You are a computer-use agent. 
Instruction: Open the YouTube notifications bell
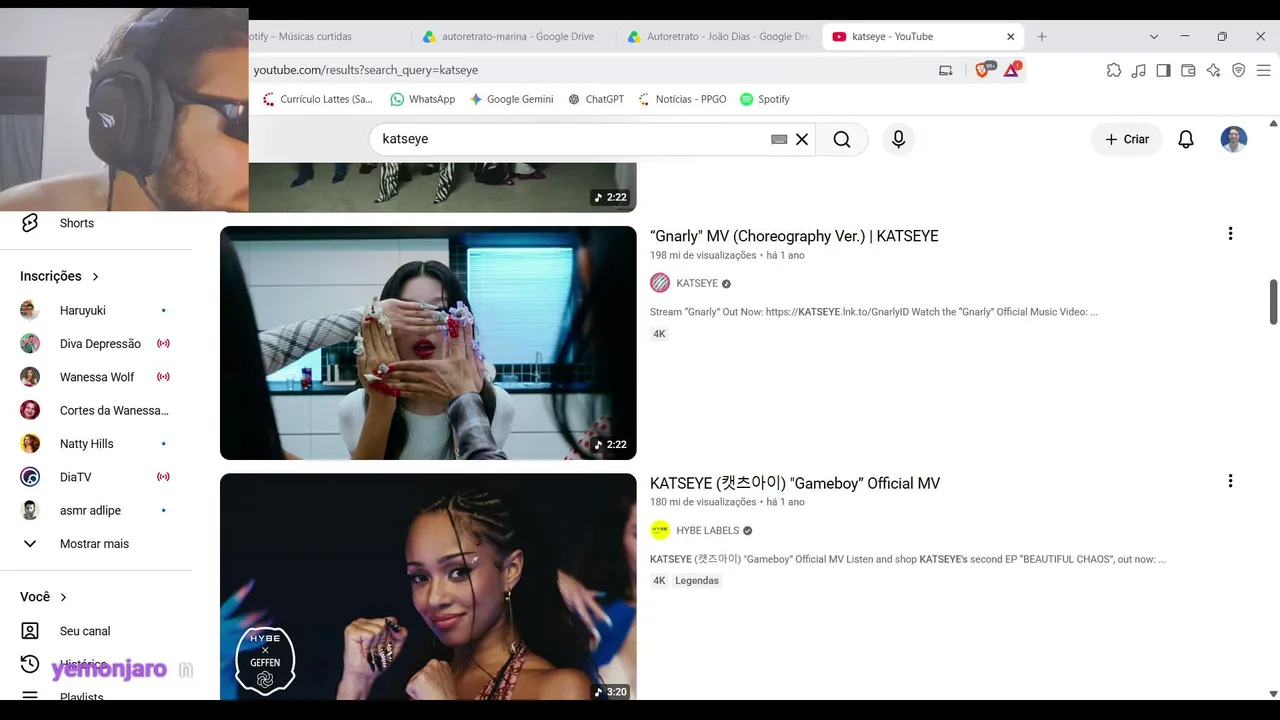click(1186, 139)
